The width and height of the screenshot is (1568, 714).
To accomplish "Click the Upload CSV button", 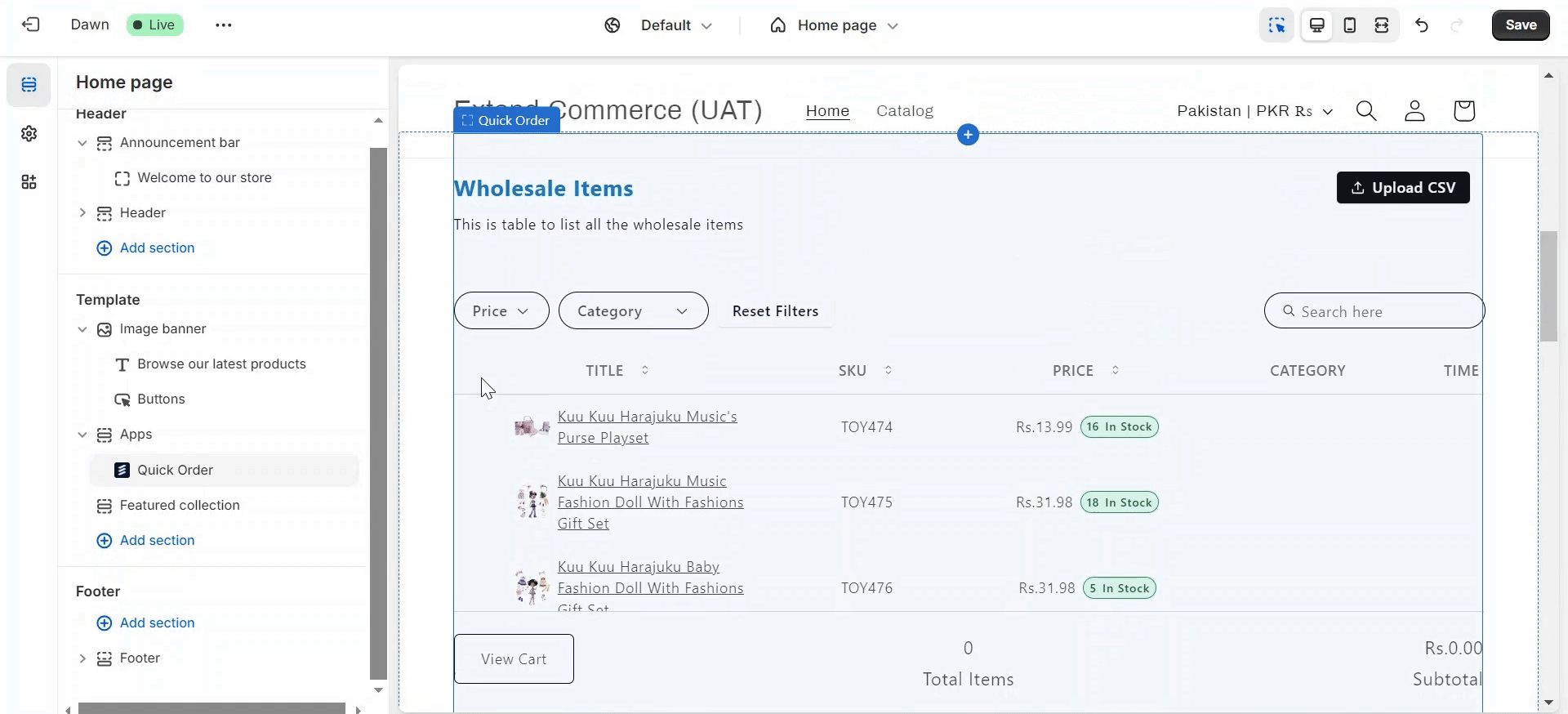I will [x=1403, y=188].
